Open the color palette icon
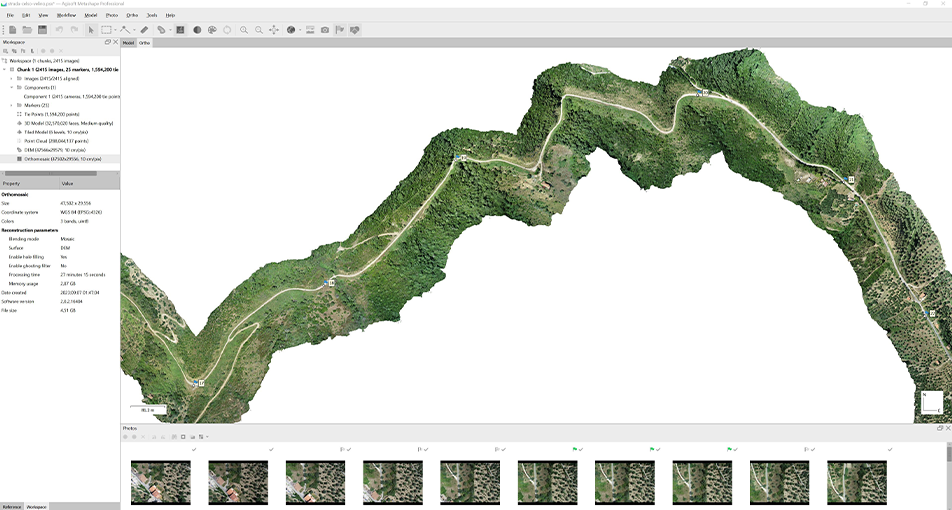The width and height of the screenshot is (952, 510). pos(212,30)
